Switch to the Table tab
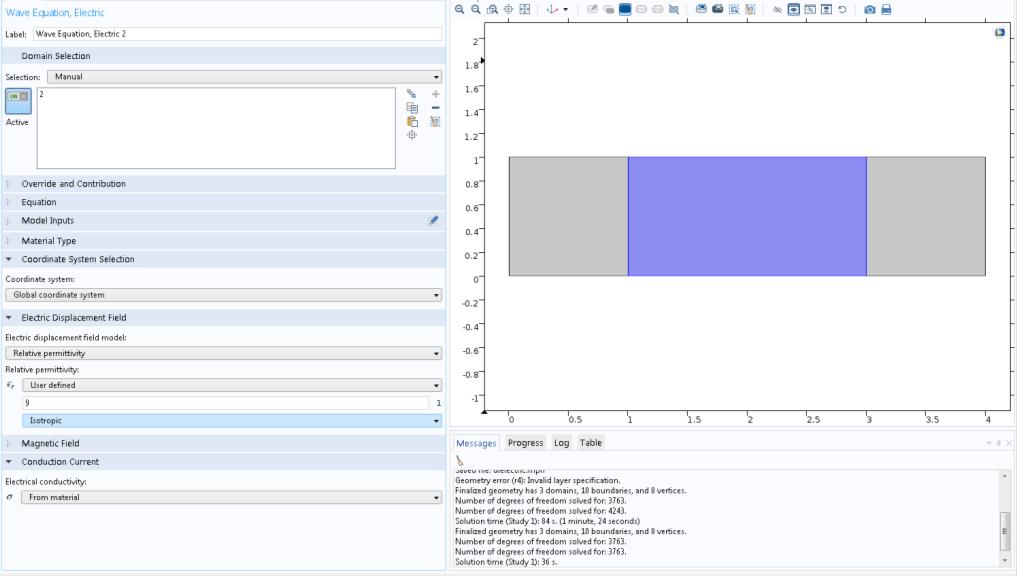 pyautogui.click(x=591, y=443)
